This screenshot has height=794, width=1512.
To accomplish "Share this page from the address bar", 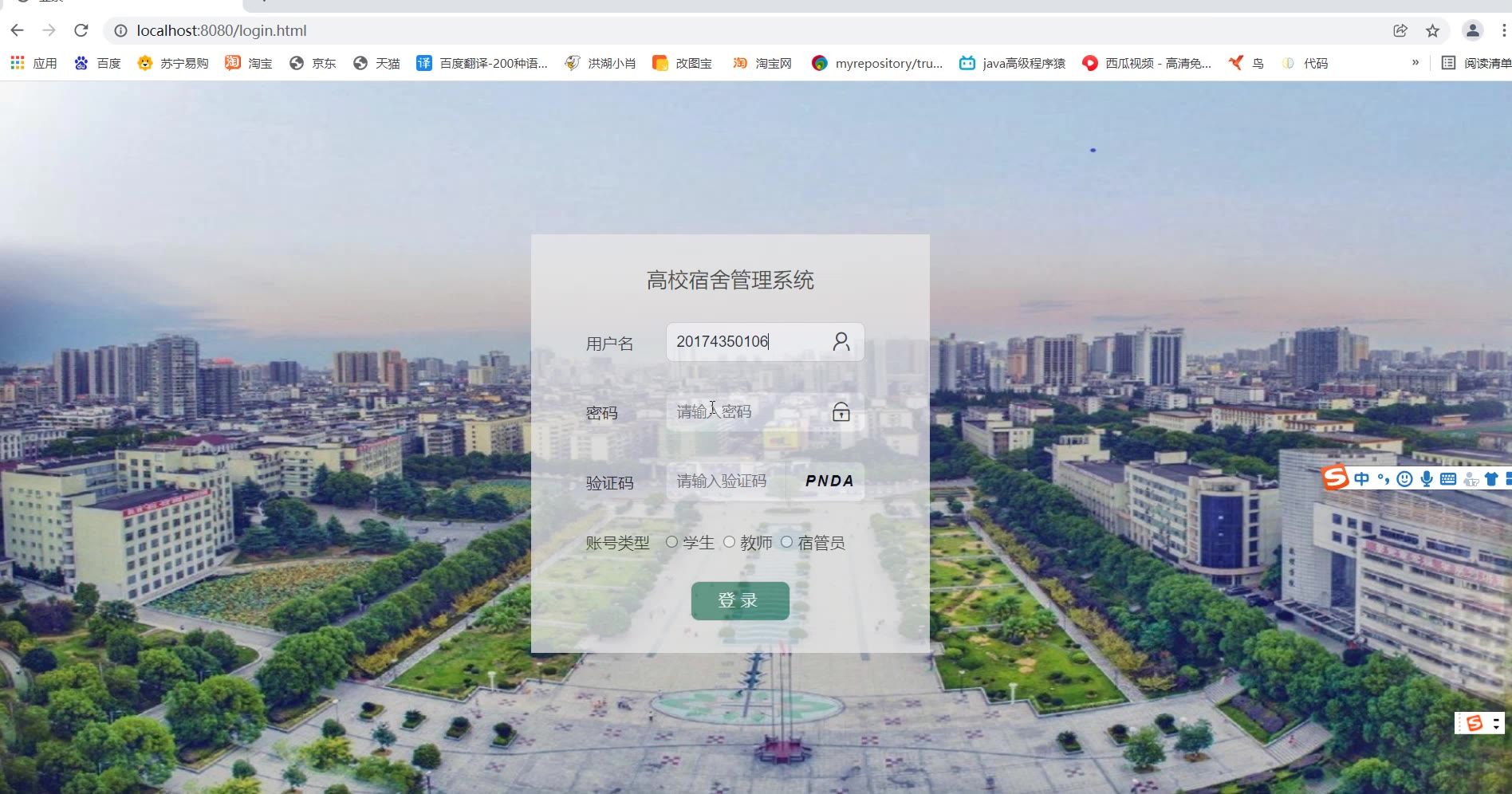I will click(x=1400, y=30).
